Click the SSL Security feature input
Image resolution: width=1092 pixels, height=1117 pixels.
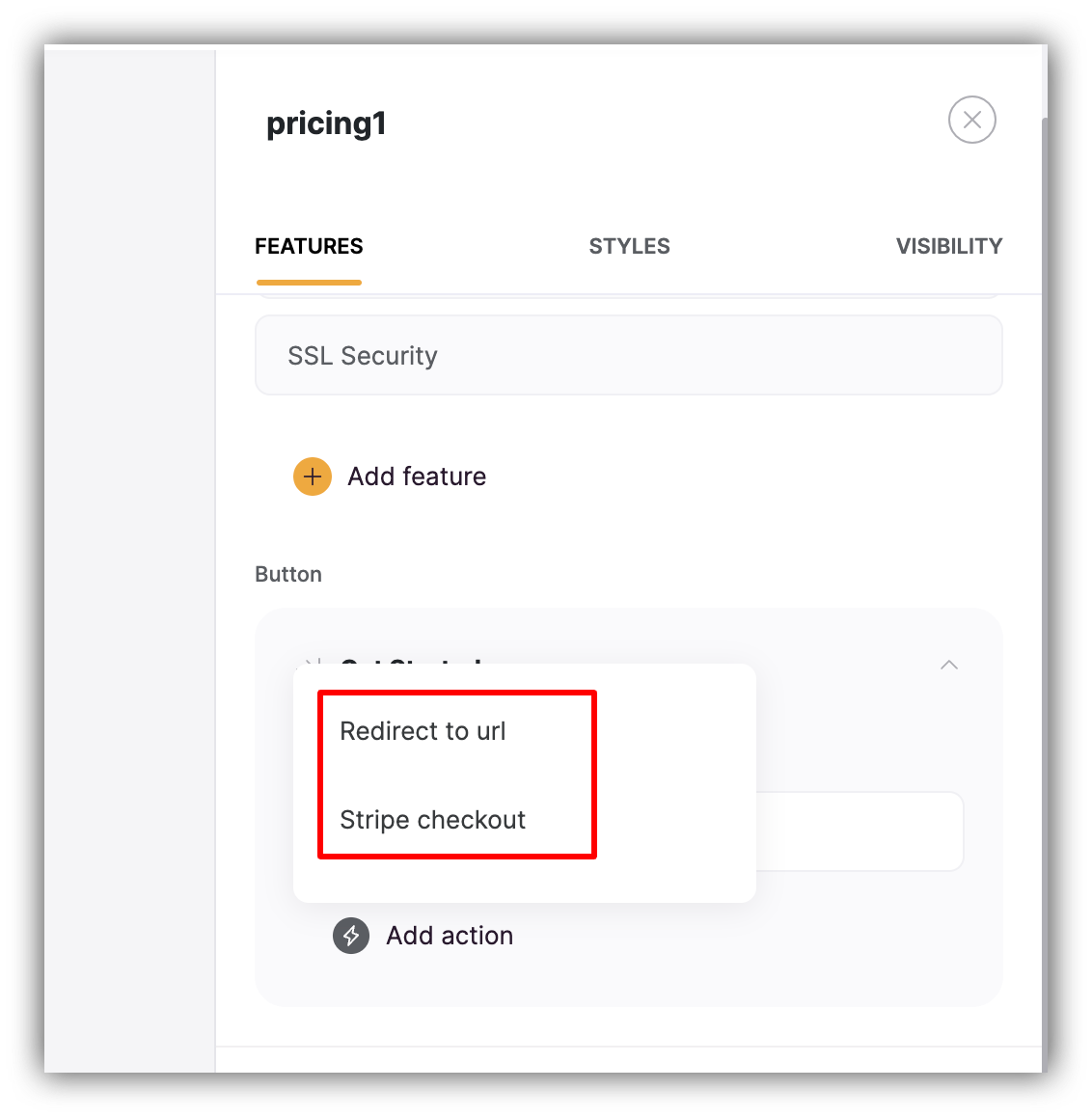(628, 355)
